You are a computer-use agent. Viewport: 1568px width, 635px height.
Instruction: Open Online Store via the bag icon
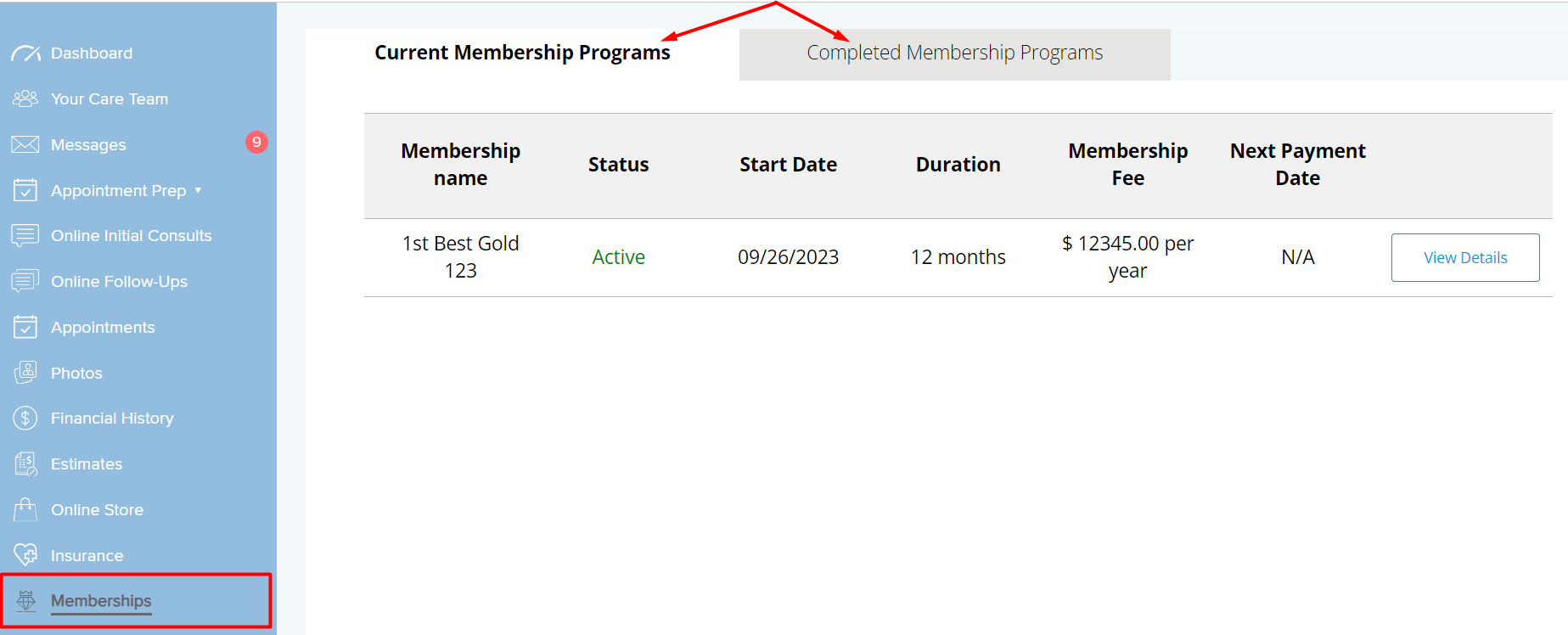[25, 509]
